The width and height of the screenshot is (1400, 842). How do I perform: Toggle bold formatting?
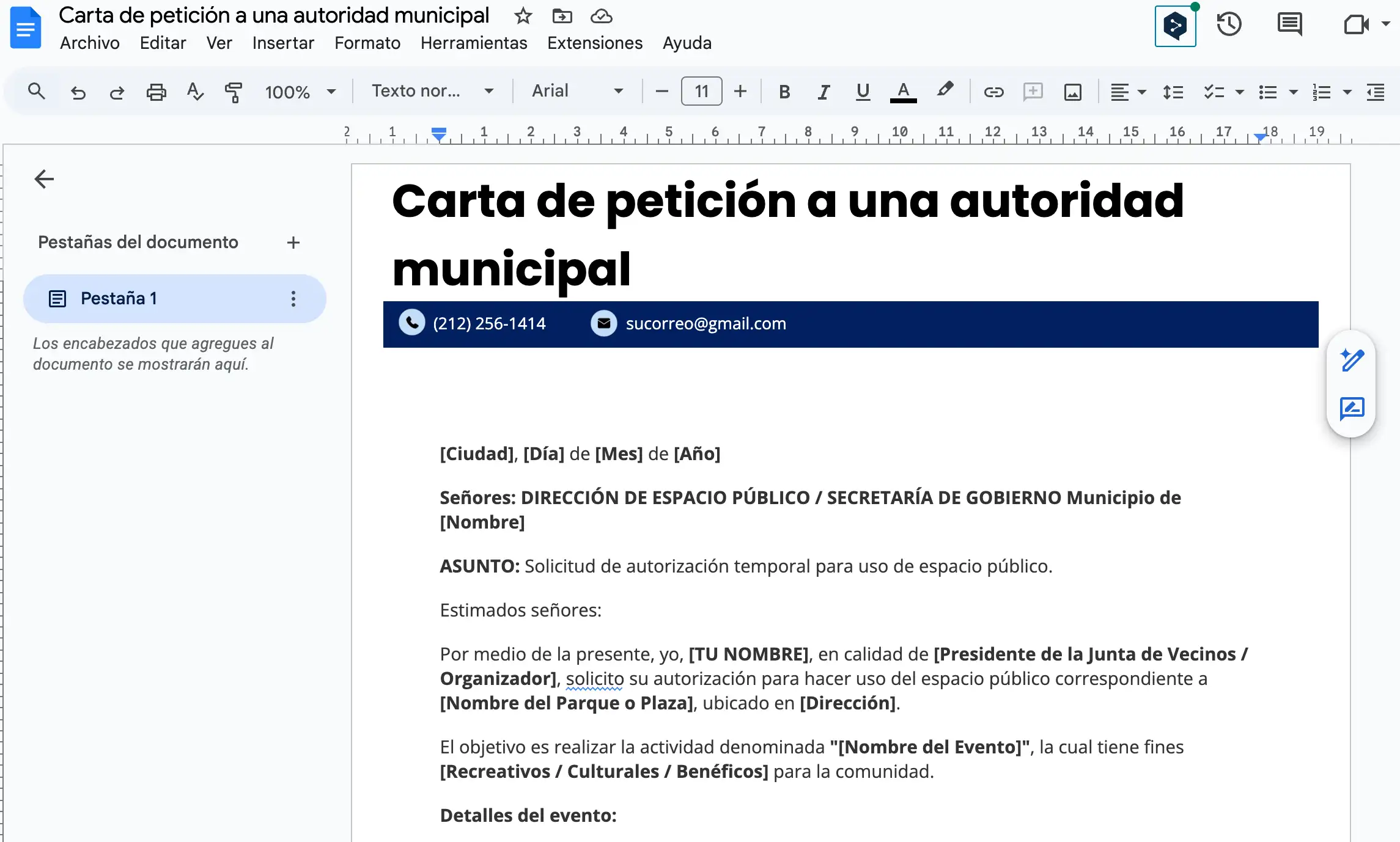784,92
